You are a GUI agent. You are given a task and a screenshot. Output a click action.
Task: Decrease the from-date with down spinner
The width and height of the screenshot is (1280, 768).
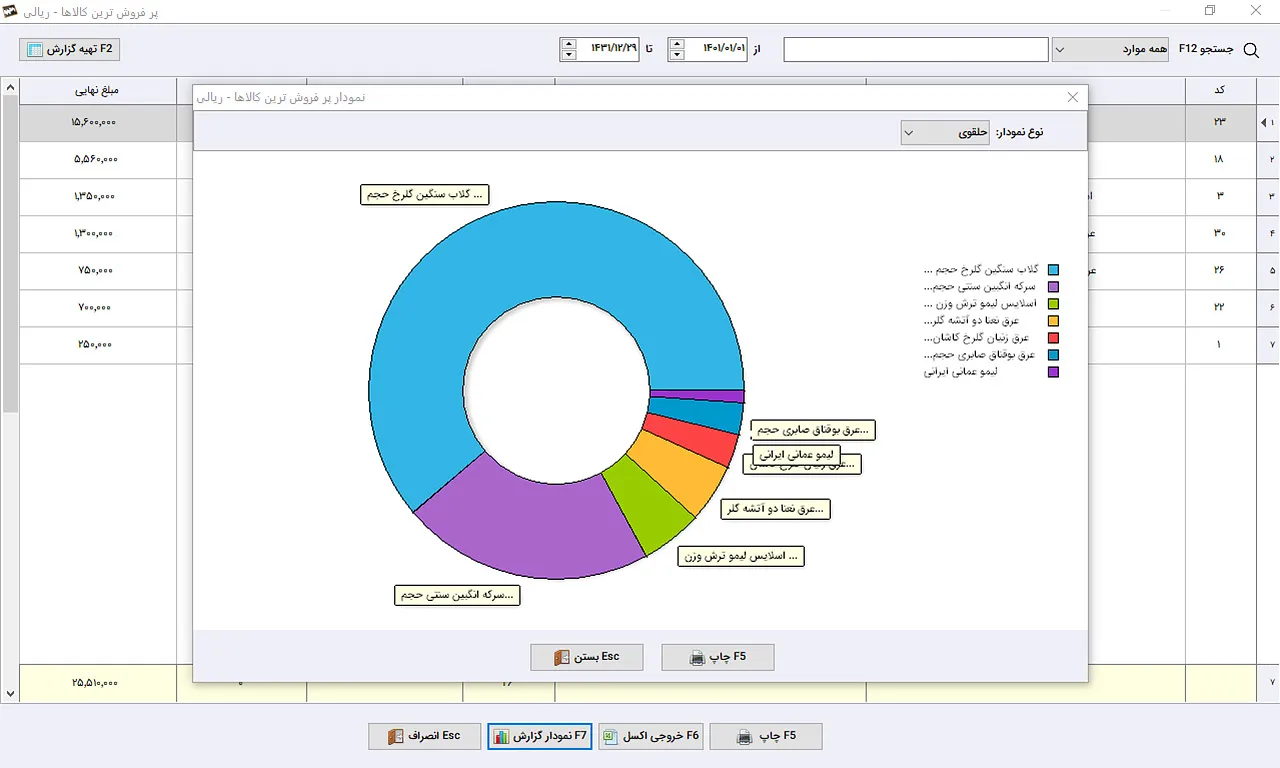click(x=677, y=55)
